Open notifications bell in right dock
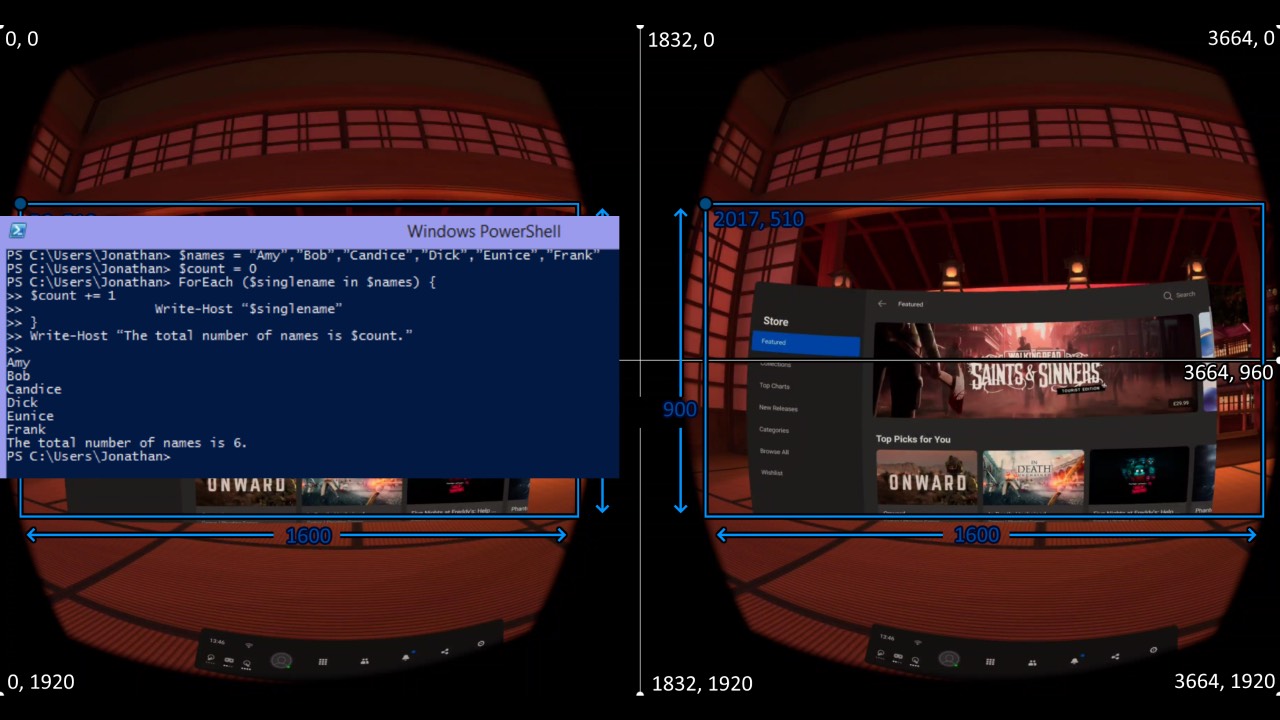This screenshot has width=1280, height=720. point(1075,659)
